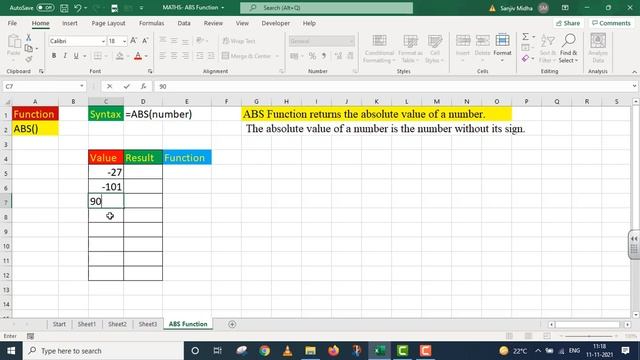Click the Copy icon in Clipboard group
This screenshot has height=360, width=640.
point(29,49)
